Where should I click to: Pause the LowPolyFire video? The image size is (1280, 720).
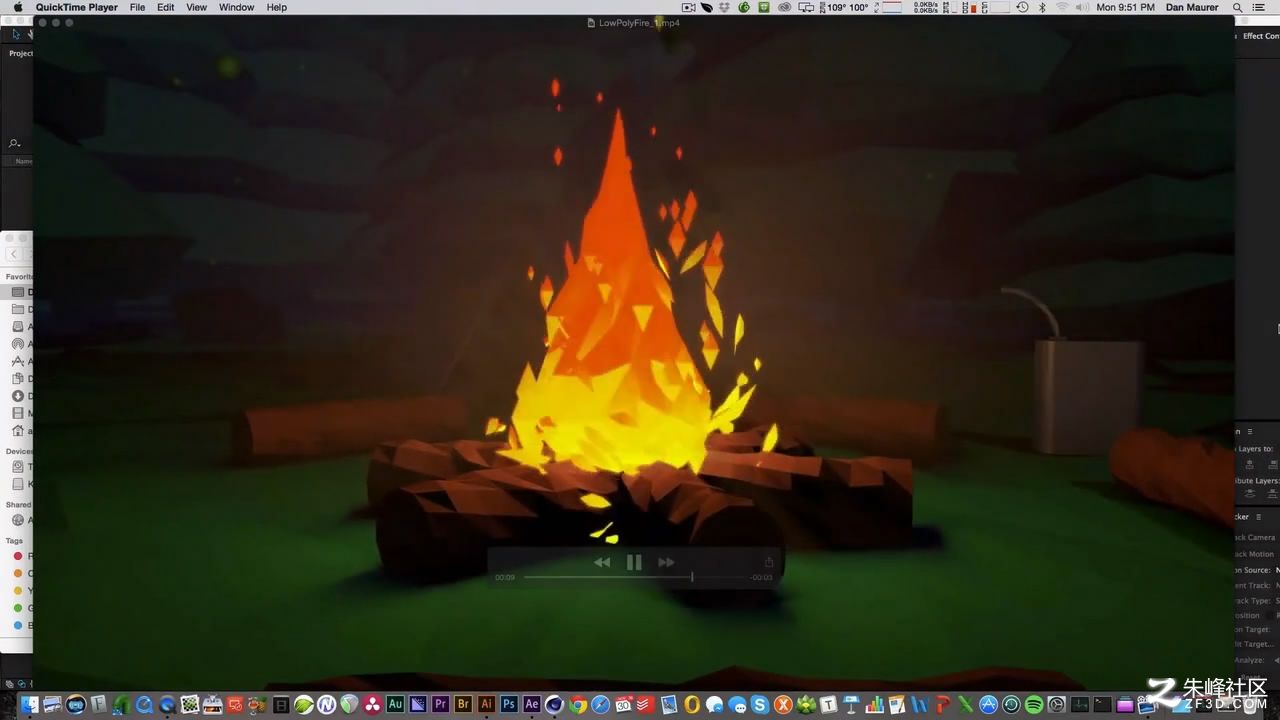(x=634, y=562)
